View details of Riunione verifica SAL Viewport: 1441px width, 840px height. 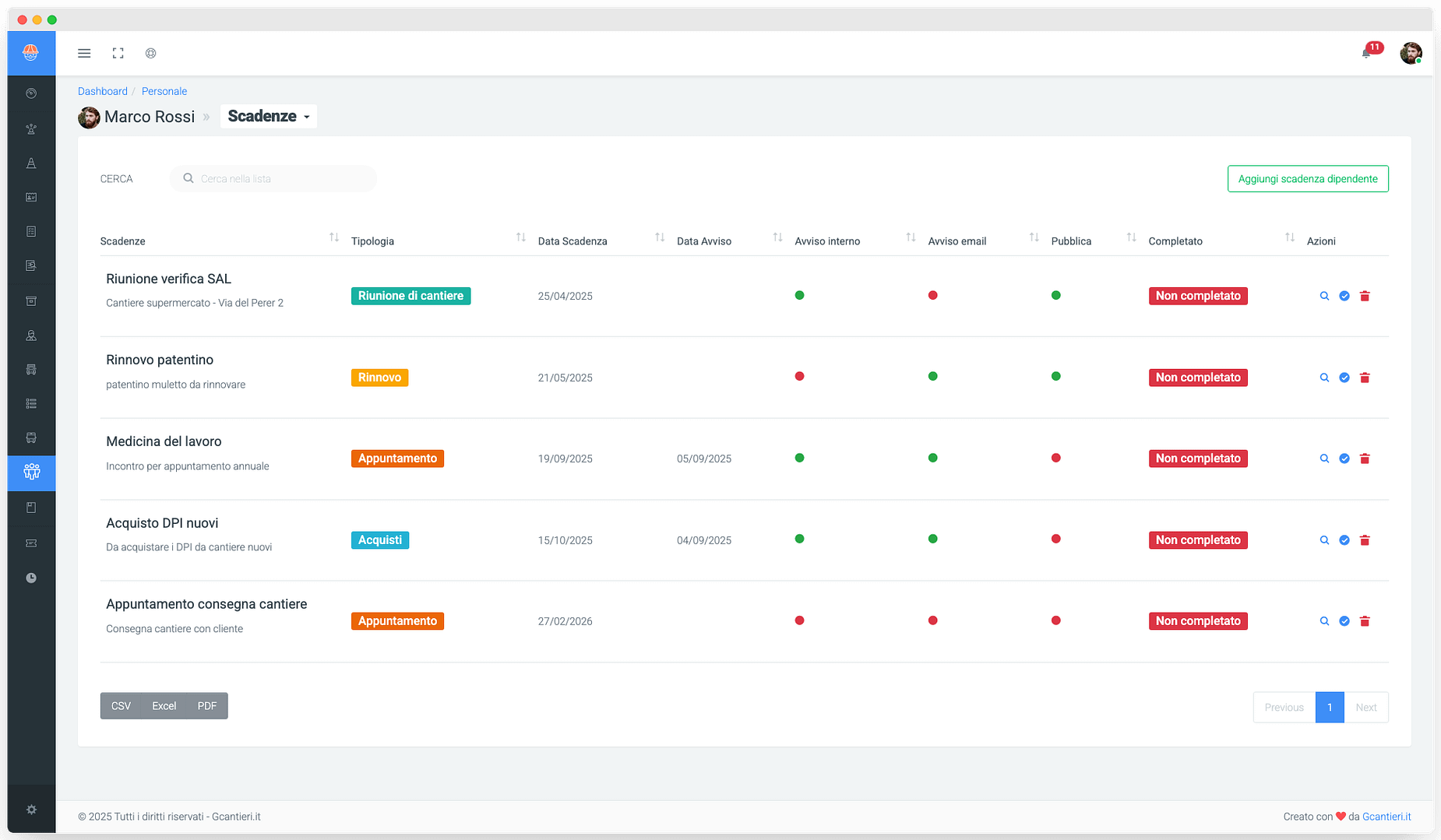click(x=1324, y=296)
